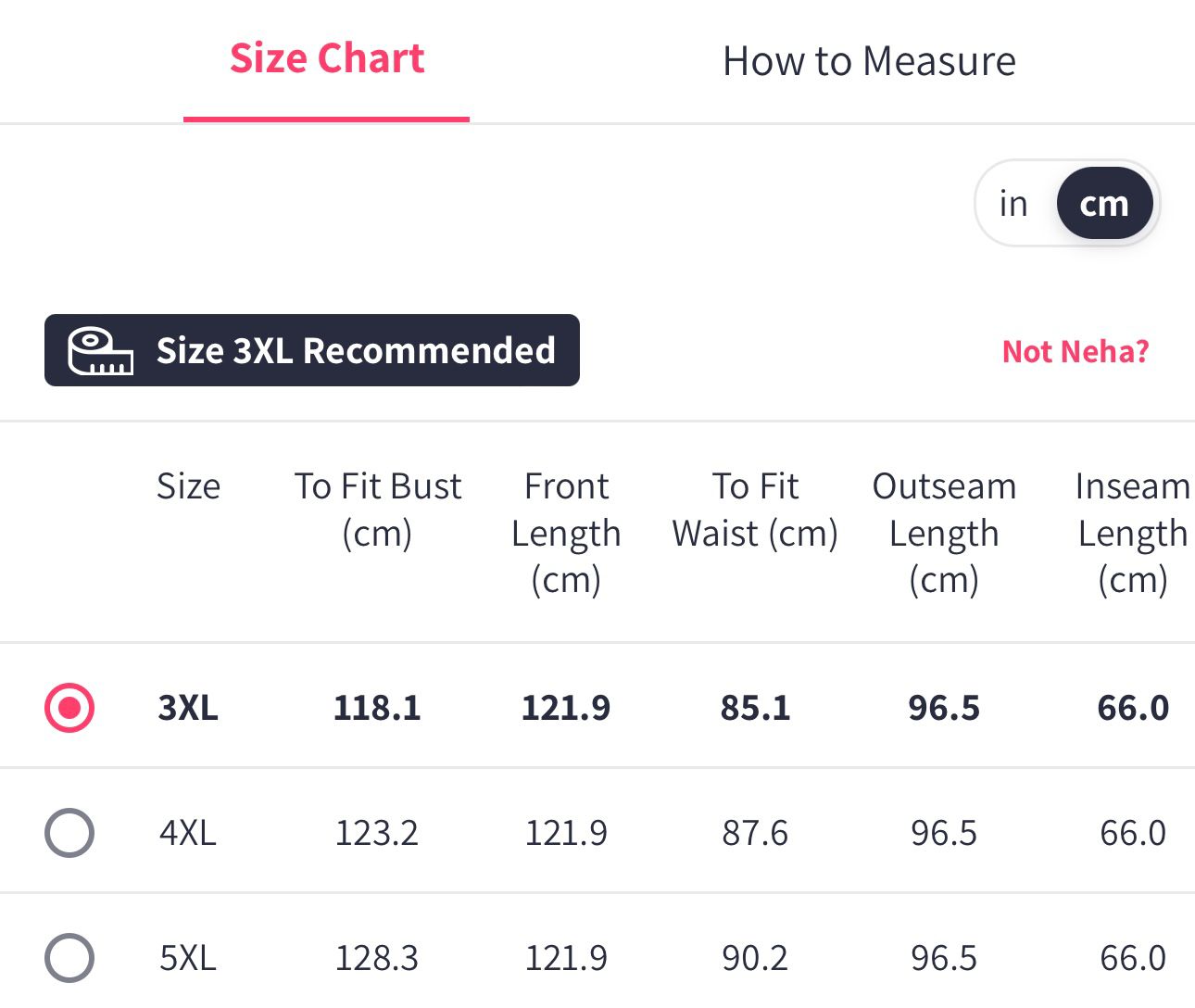Open the Size Chart tab
The width and height of the screenshot is (1195, 1008).
click(x=326, y=59)
